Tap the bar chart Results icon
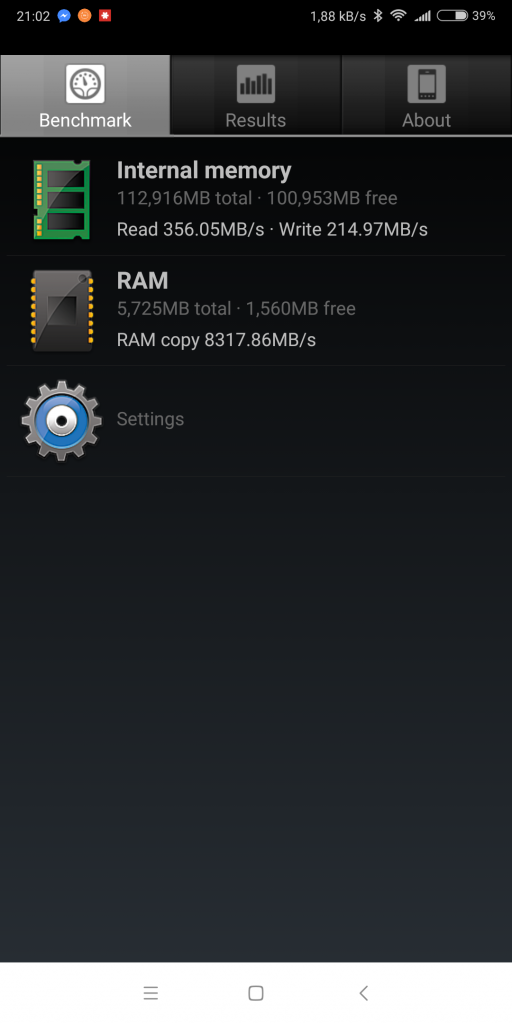The height and width of the screenshot is (1024, 512). tap(255, 84)
